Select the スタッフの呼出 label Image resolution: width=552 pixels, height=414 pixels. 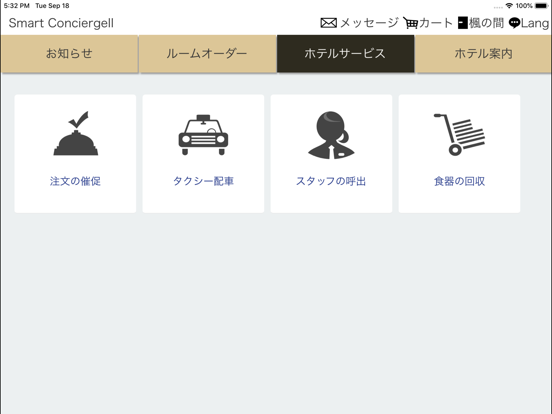click(x=331, y=181)
